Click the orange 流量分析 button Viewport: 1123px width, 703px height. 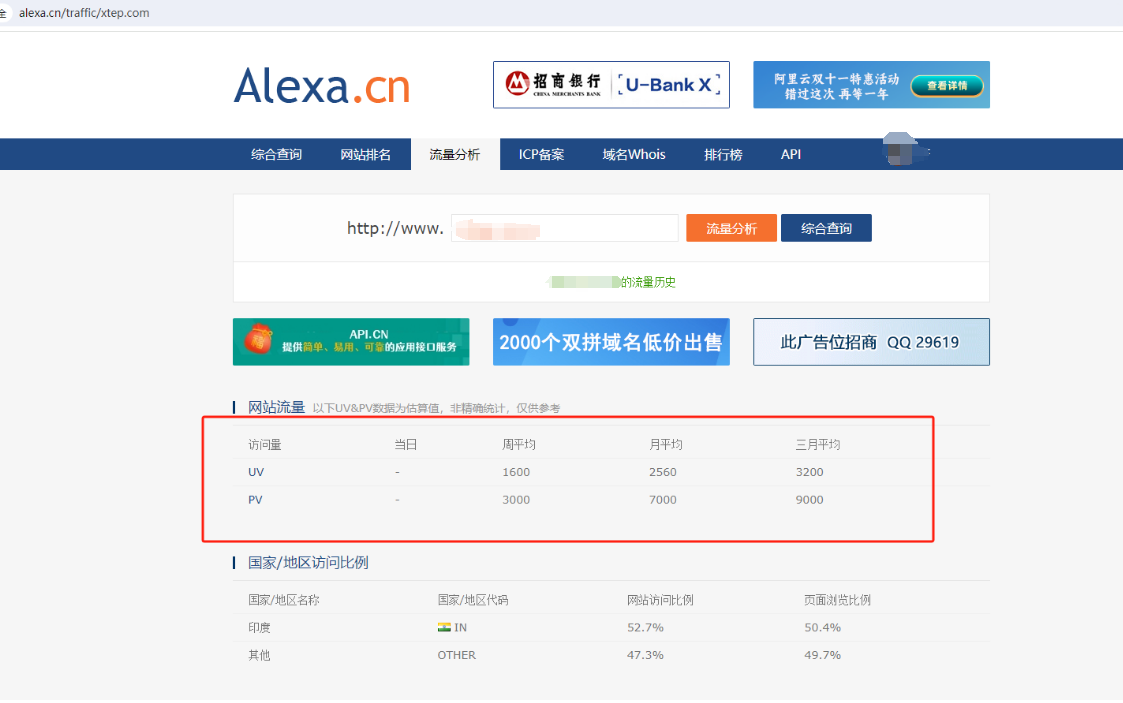pos(731,228)
